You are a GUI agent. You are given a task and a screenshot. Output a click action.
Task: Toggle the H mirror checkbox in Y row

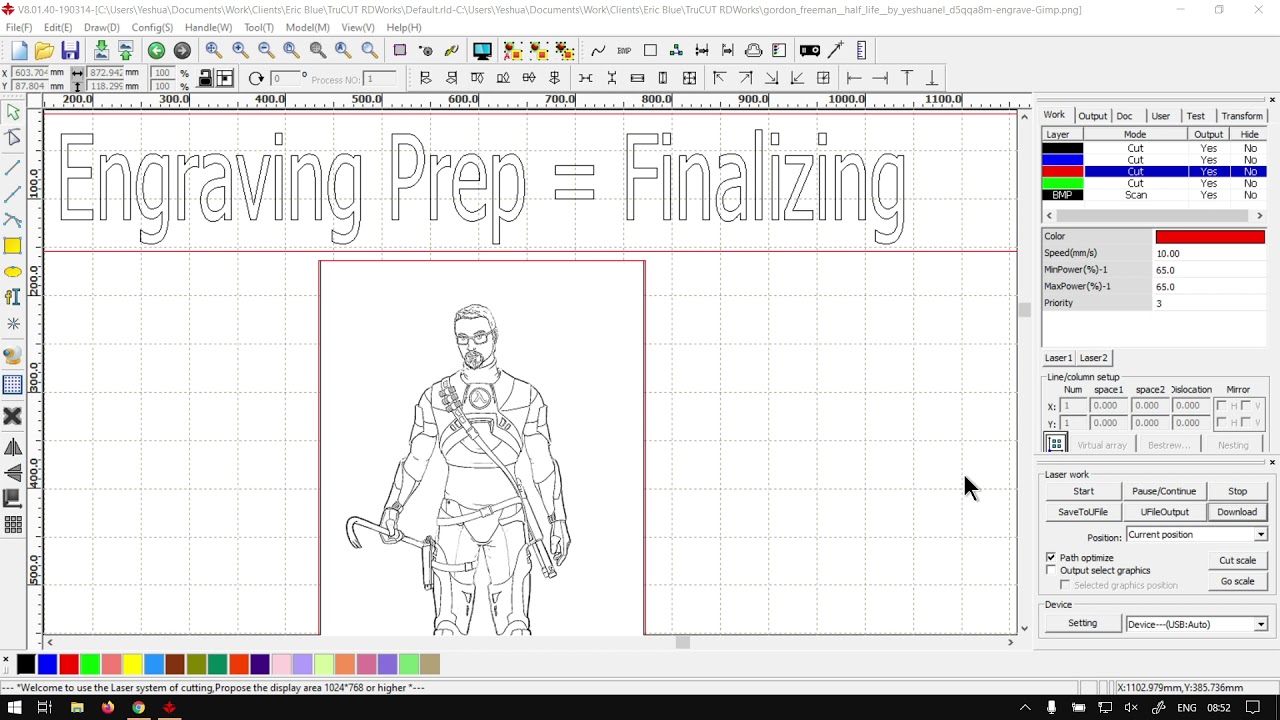(x=1222, y=423)
